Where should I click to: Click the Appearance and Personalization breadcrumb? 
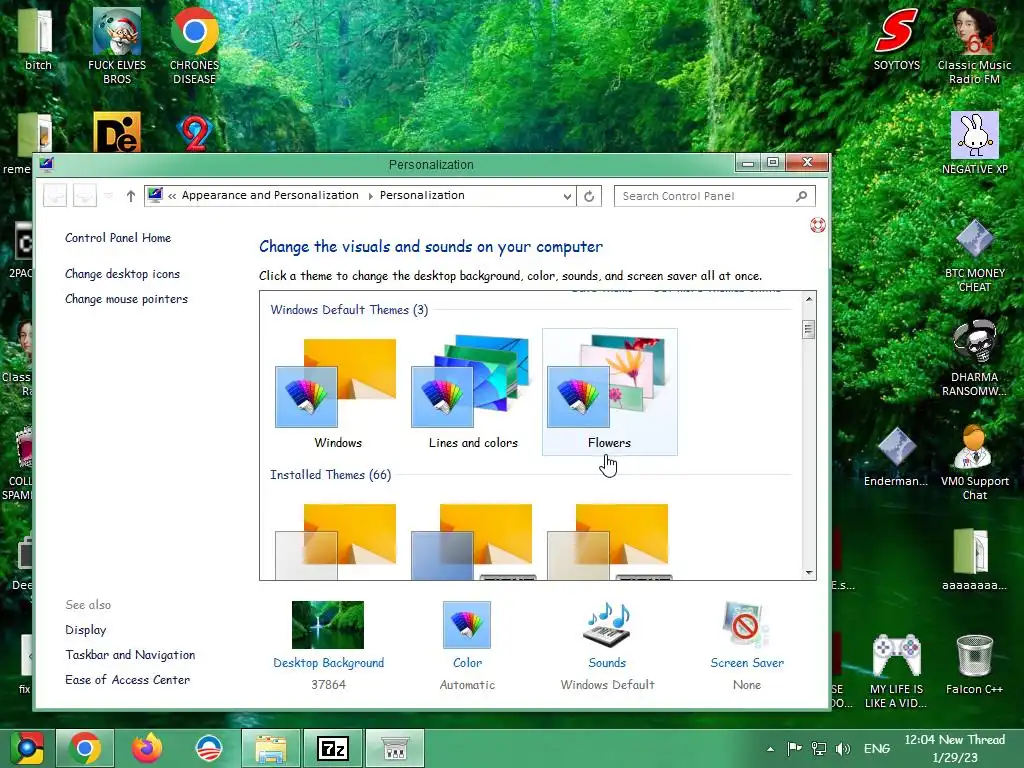270,195
